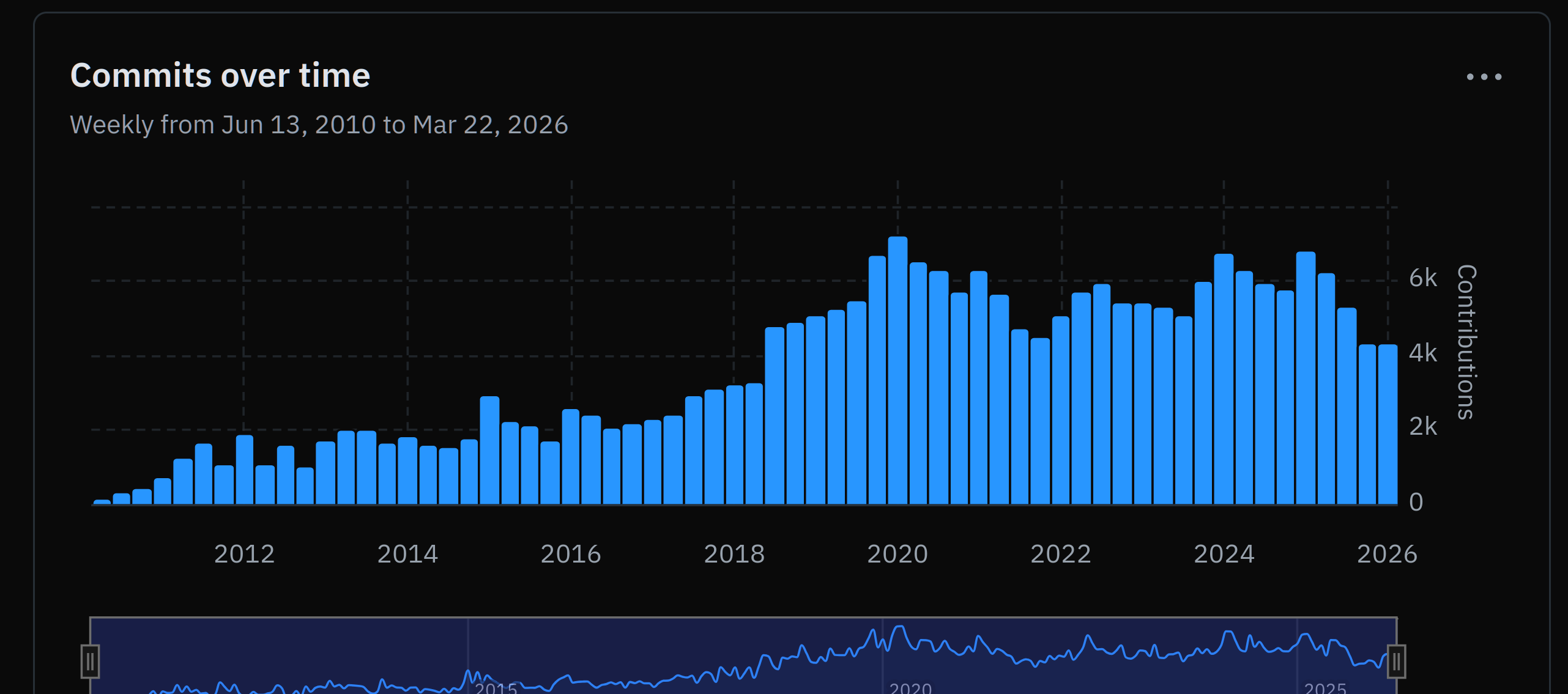
Task: Click the 2025 marker in range navigator
Action: click(x=1325, y=688)
